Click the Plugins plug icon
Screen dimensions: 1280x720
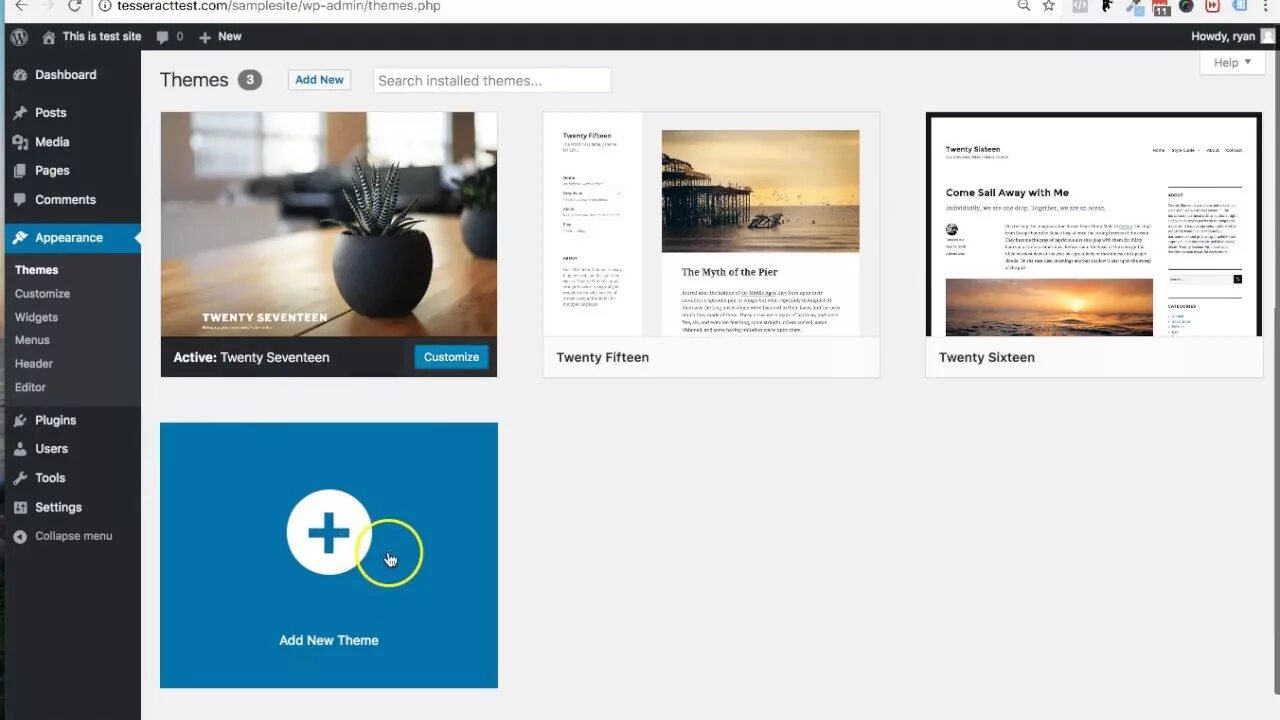pos(20,421)
